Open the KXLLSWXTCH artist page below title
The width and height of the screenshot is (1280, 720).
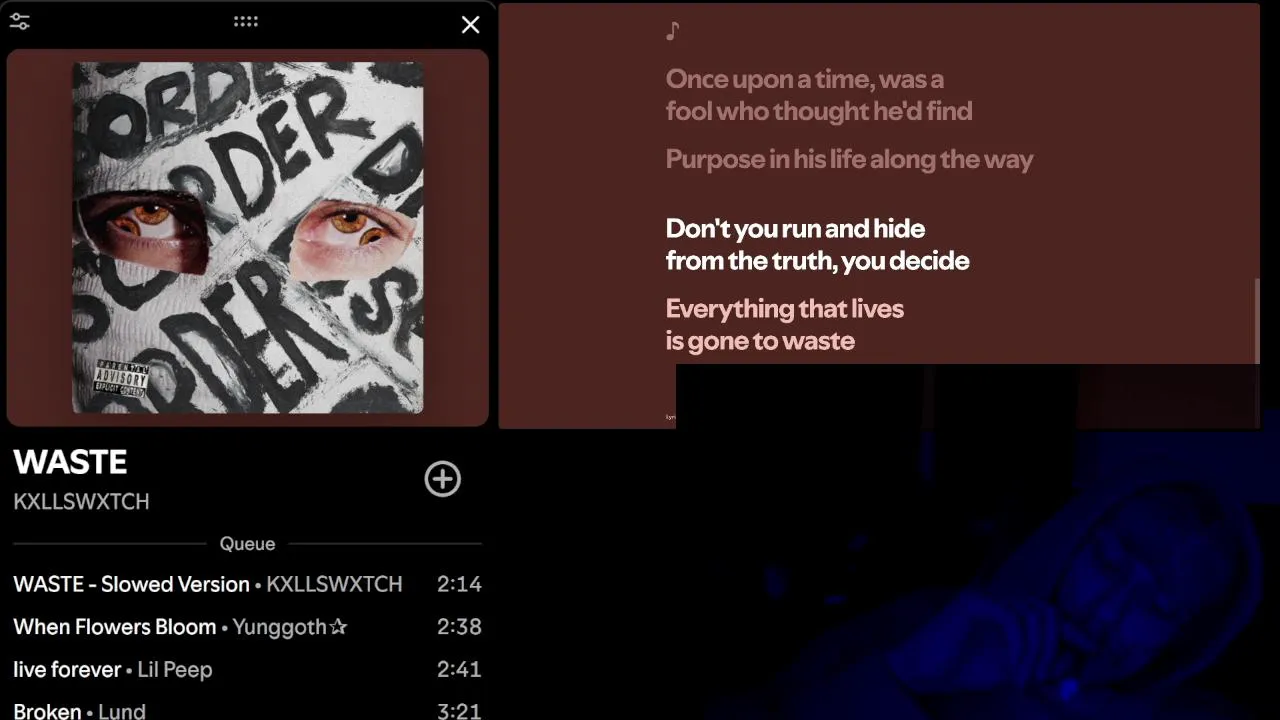pyautogui.click(x=81, y=502)
